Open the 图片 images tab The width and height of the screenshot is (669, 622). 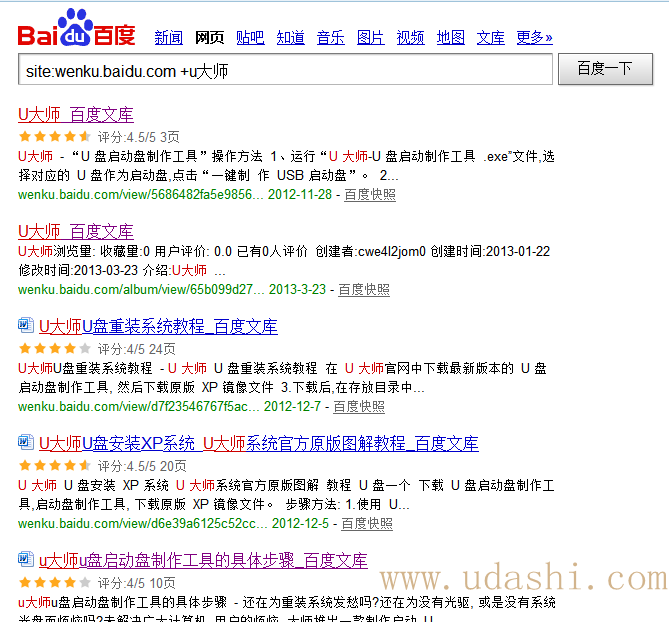(370, 38)
